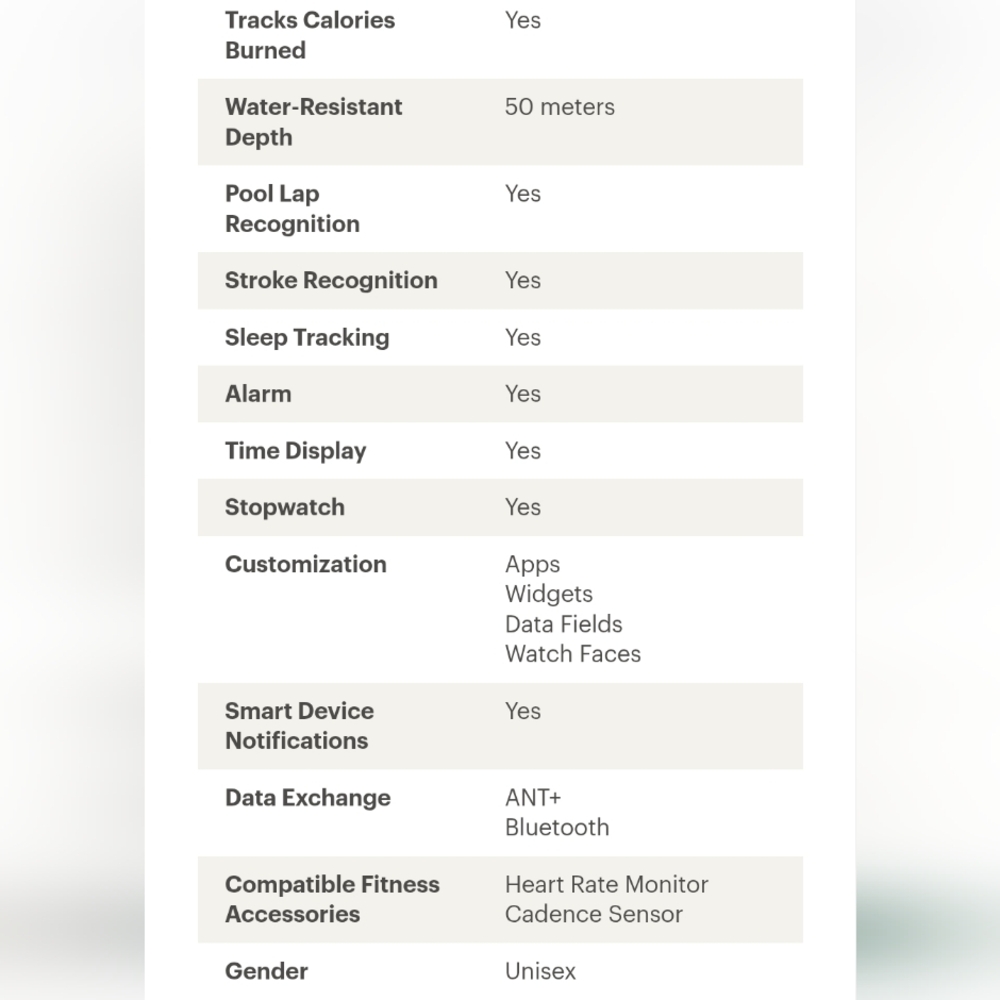Select the Watch Faces value

573,654
